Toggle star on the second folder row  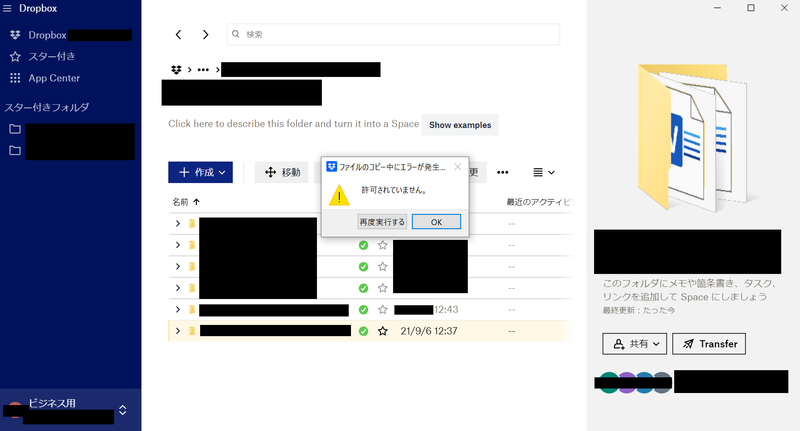point(383,245)
